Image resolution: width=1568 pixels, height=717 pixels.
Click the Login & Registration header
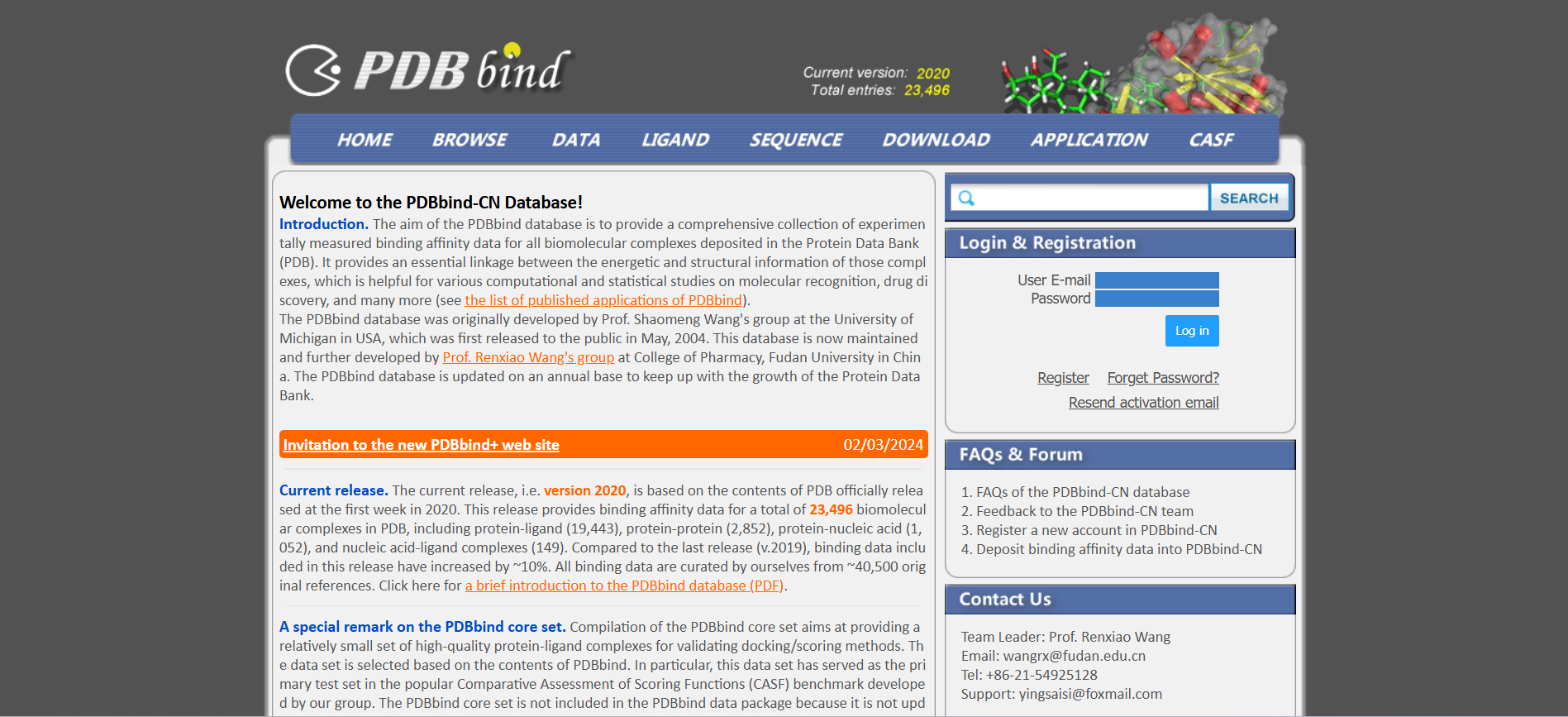1120,243
